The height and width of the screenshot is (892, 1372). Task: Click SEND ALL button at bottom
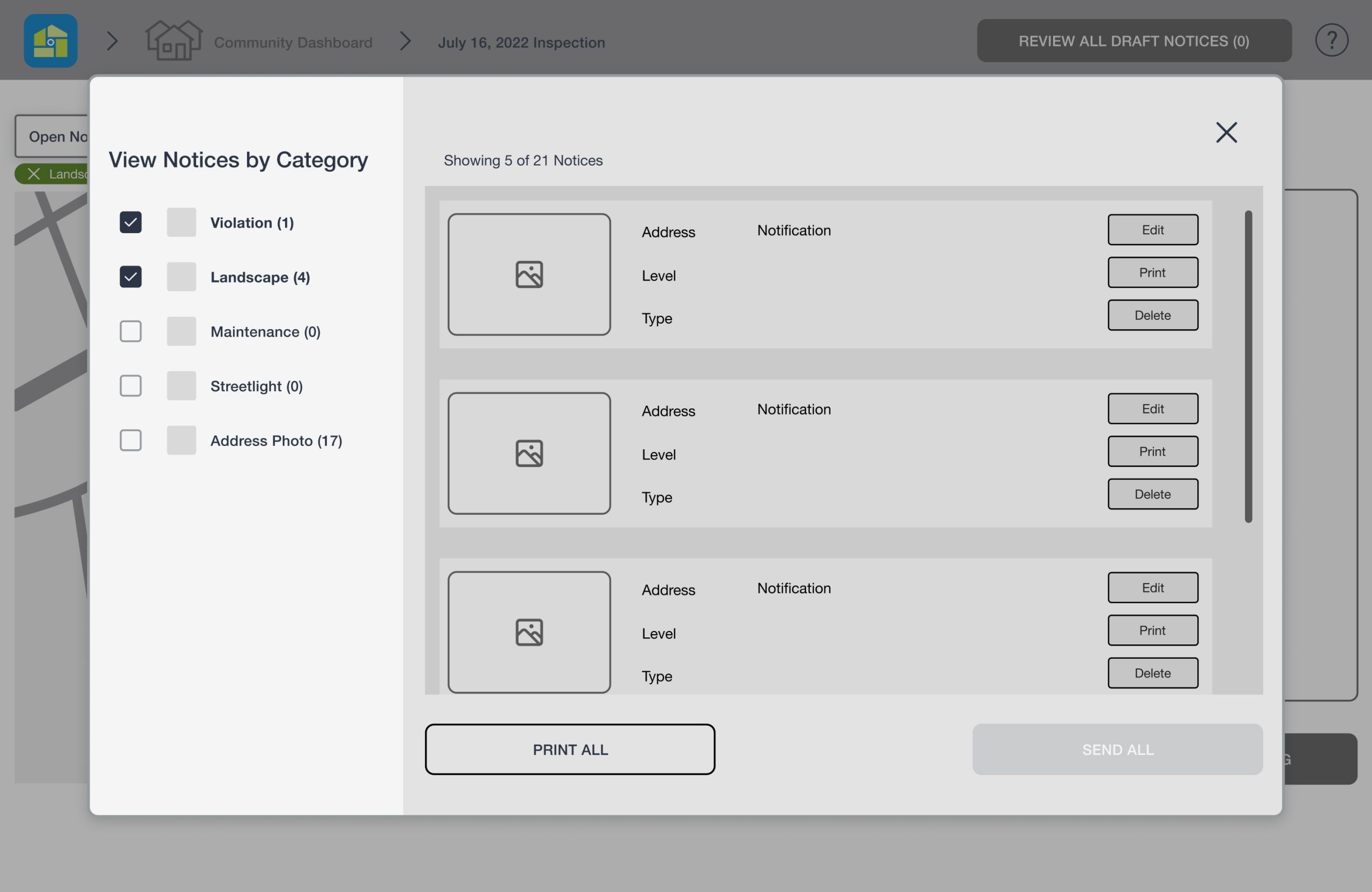click(x=1117, y=749)
